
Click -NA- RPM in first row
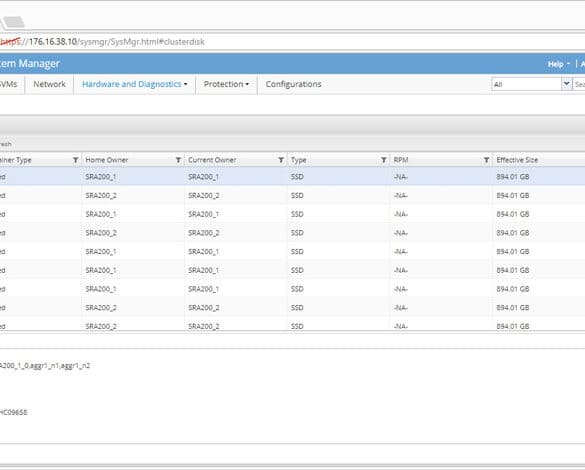(x=401, y=177)
